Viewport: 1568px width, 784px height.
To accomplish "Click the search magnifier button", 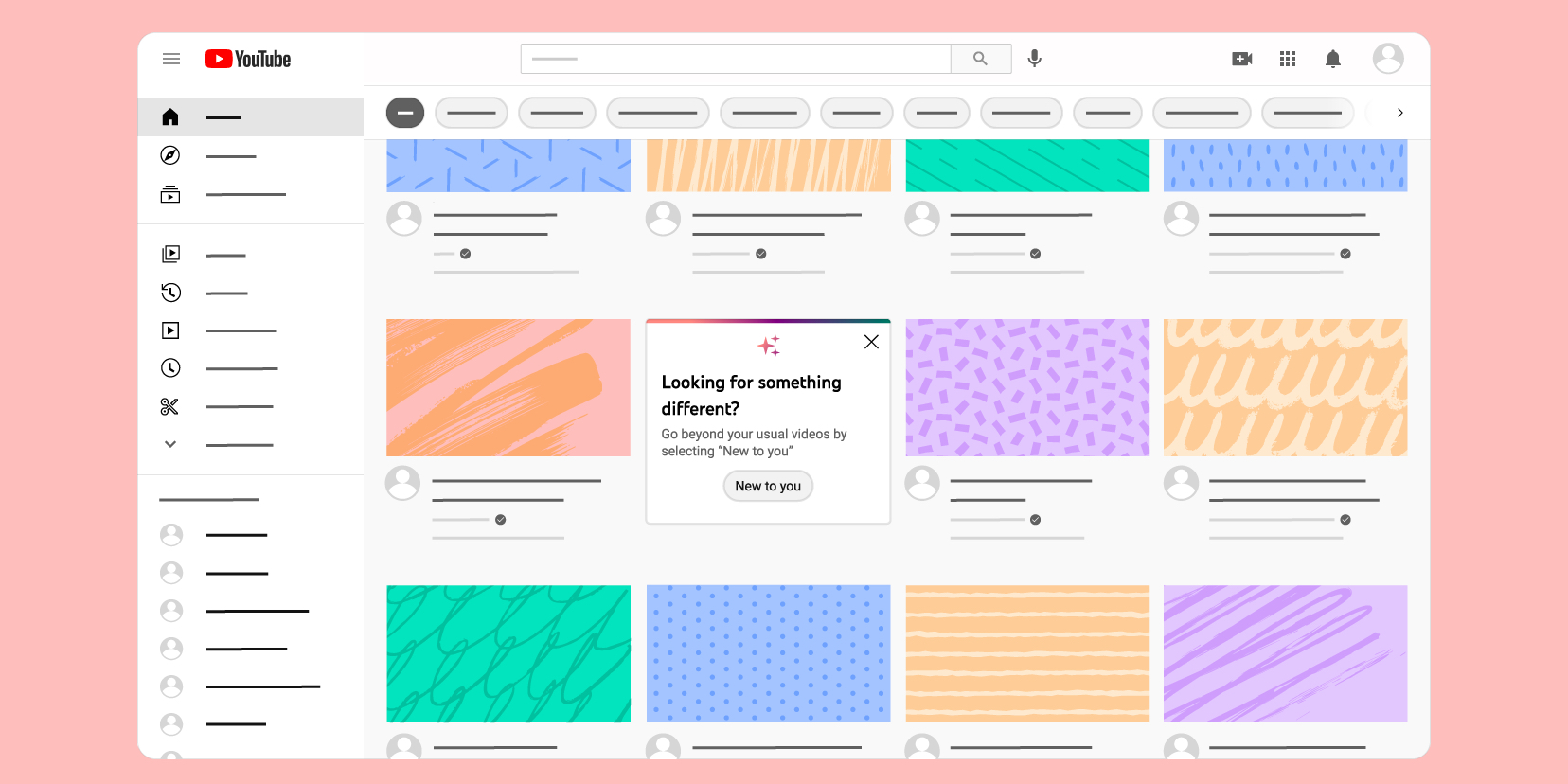I will 980,59.
